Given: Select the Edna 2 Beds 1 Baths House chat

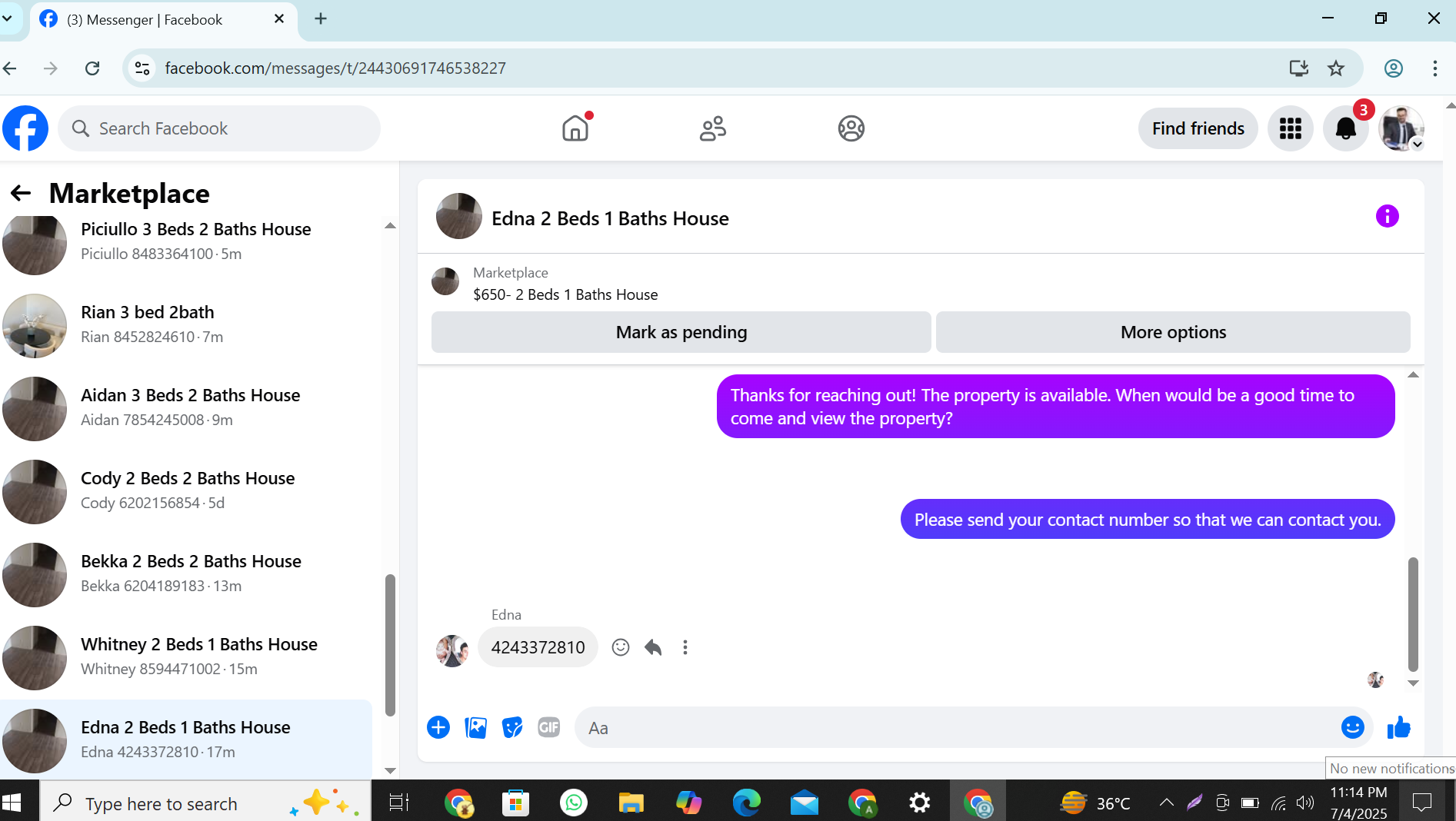Looking at the screenshot, I should (186, 740).
